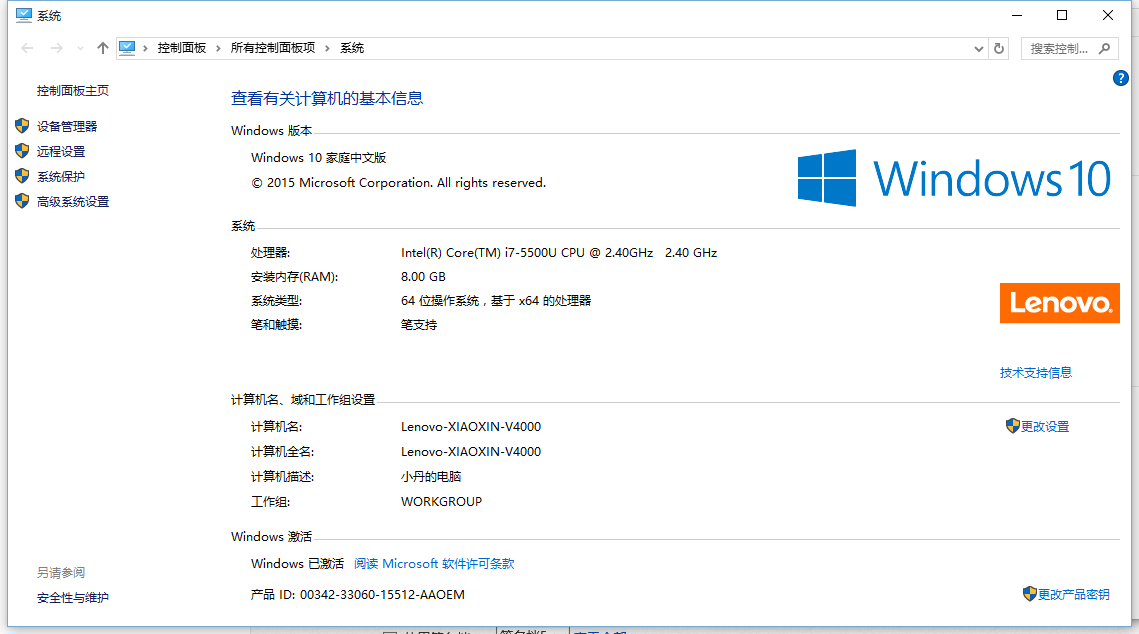Click the 8.00 GB RAM value
The height and width of the screenshot is (634, 1139).
click(423, 277)
